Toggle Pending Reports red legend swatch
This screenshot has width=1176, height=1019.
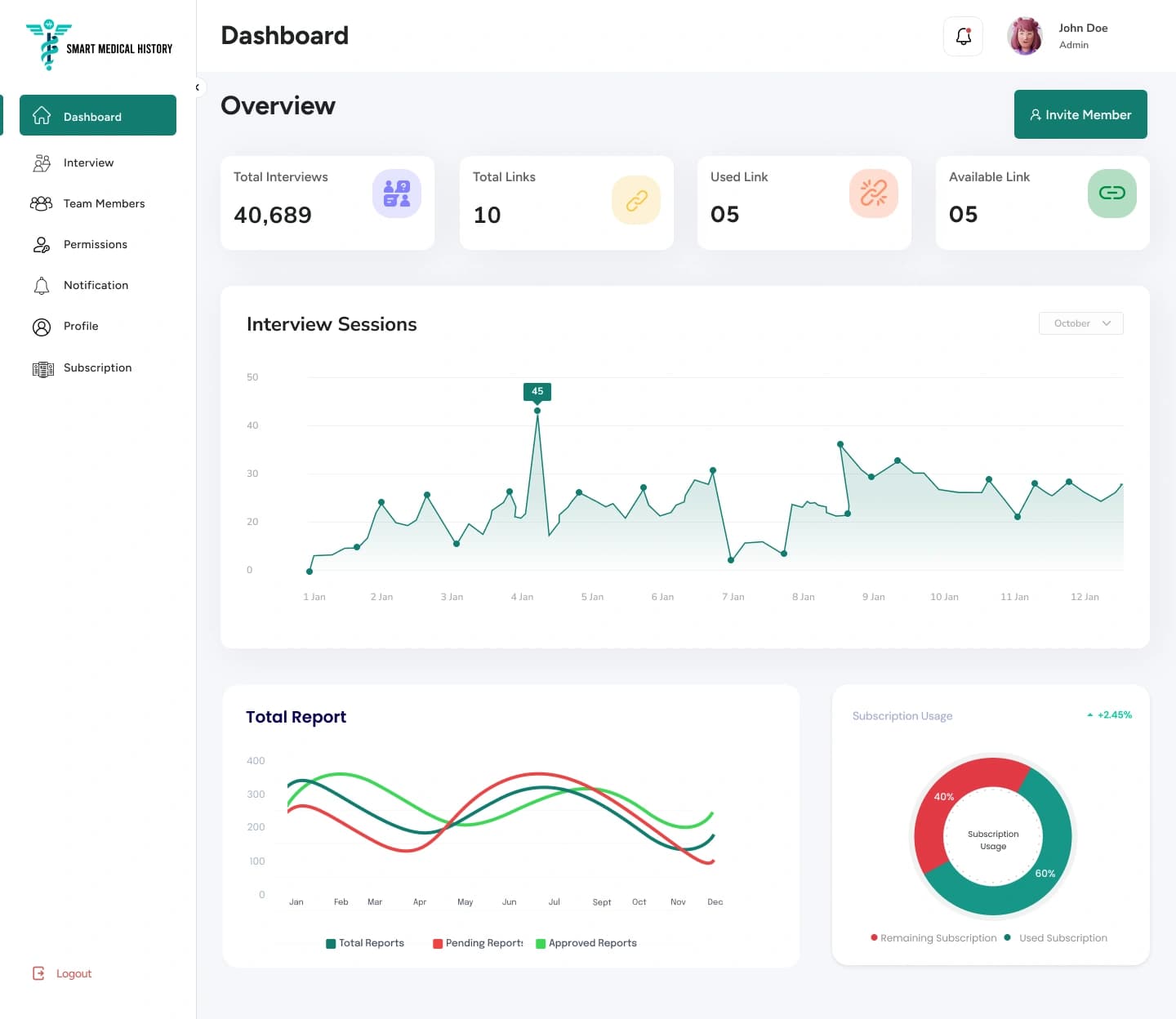(438, 944)
